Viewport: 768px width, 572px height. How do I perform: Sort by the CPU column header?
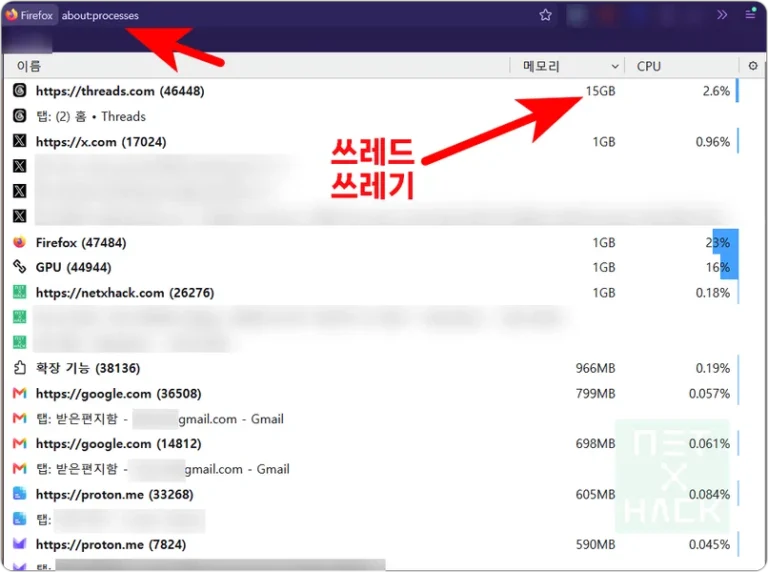[682, 66]
